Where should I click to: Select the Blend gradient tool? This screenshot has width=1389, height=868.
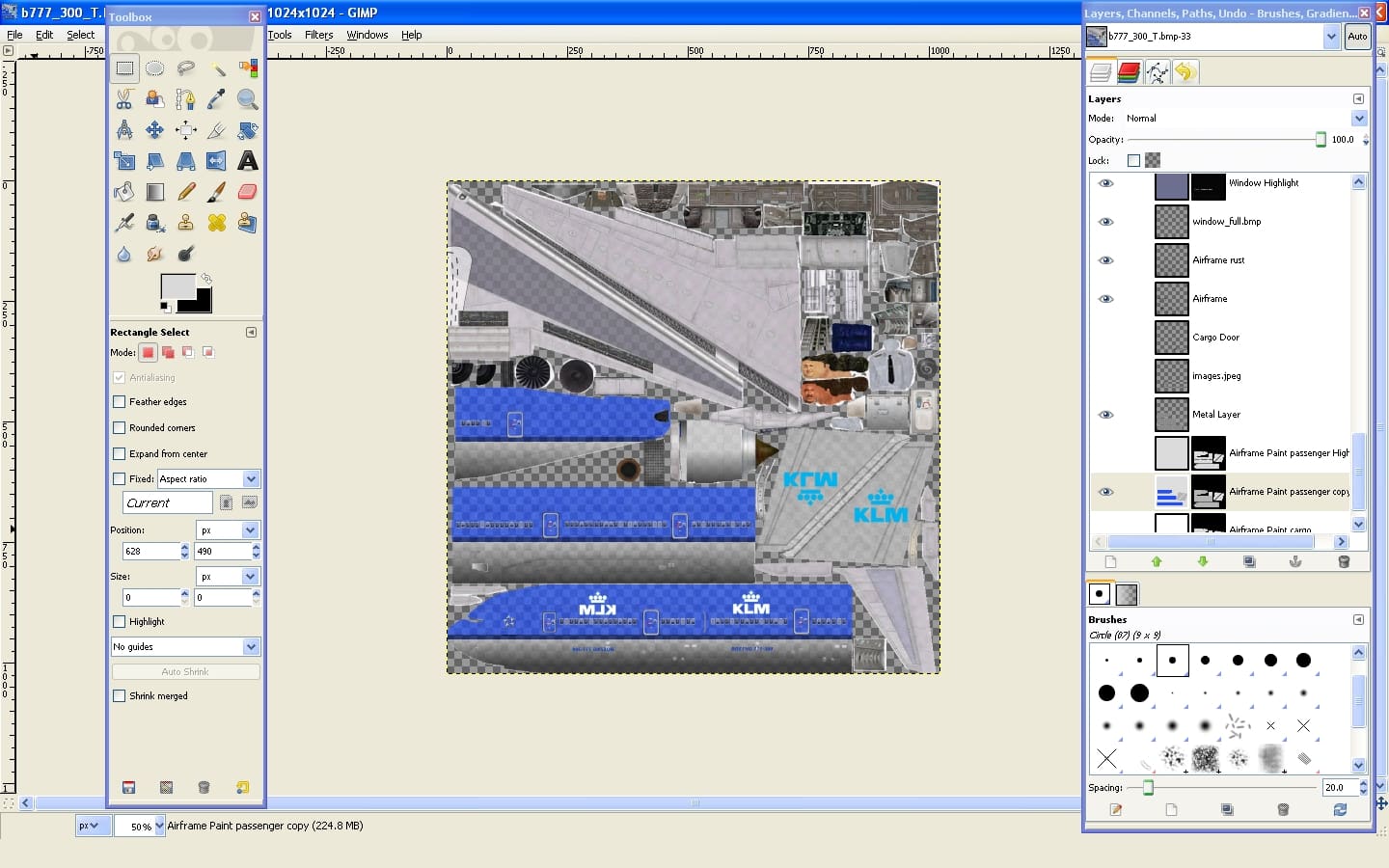click(155, 192)
